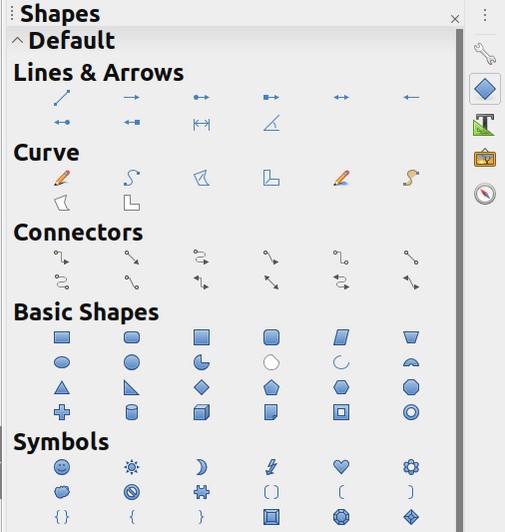505x532 pixels.
Task: Close the Shapes sidebar deck
Action: [455, 19]
